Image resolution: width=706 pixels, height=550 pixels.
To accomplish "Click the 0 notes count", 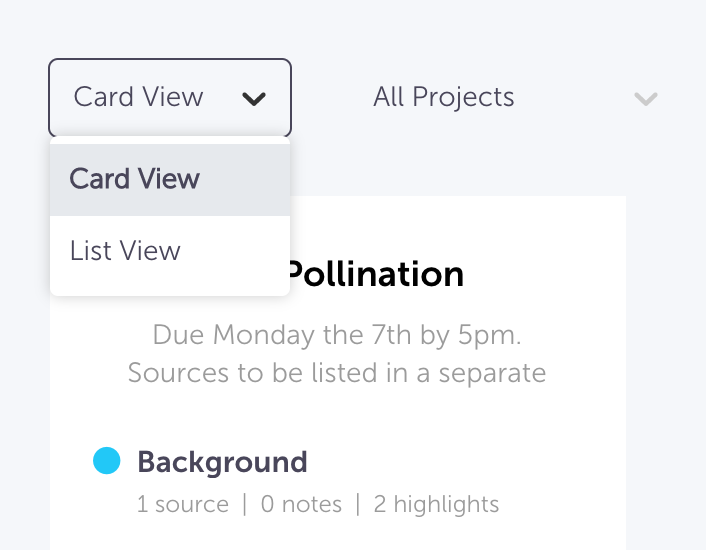I will coord(301,504).
